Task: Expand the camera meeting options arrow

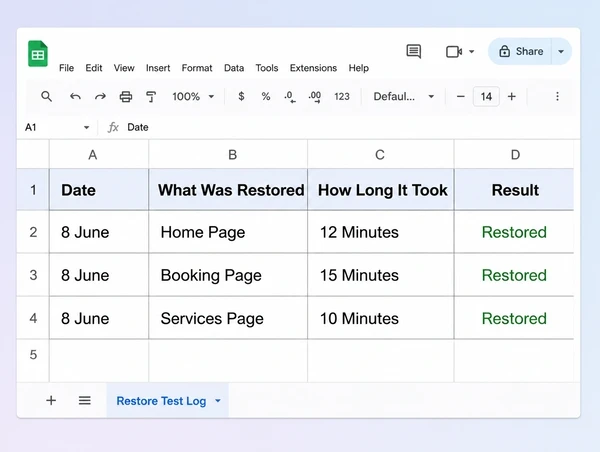Action: pyautogui.click(x=472, y=52)
